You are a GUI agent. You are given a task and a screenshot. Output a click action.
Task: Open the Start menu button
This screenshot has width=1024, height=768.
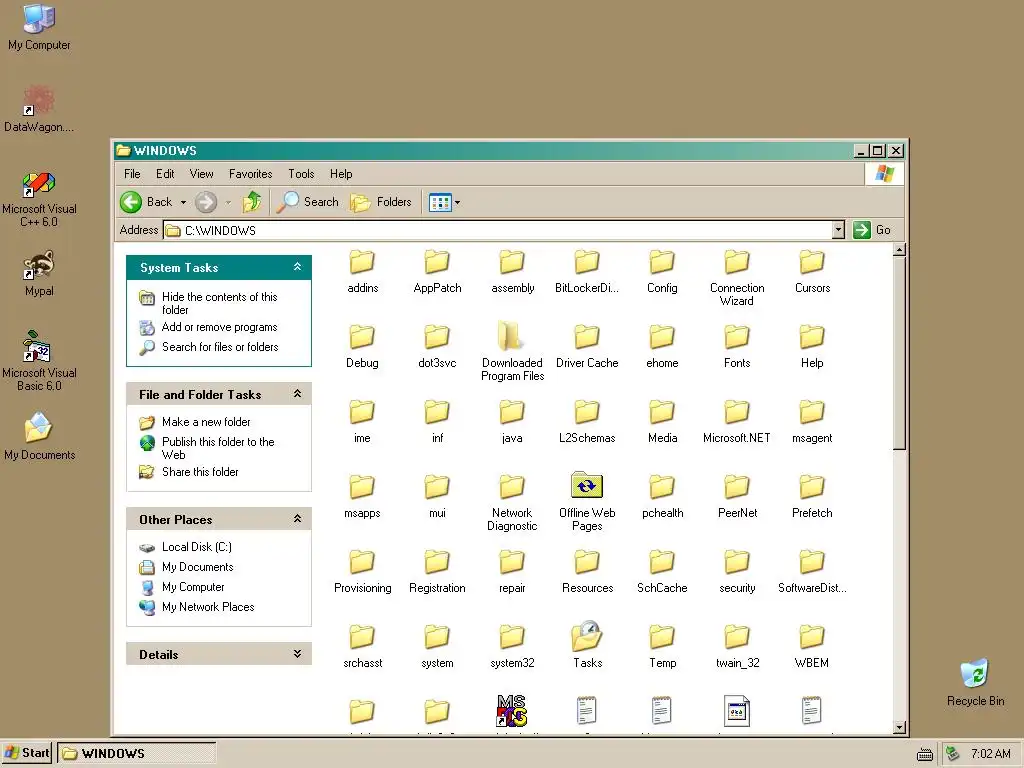pyautogui.click(x=26, y=753)
